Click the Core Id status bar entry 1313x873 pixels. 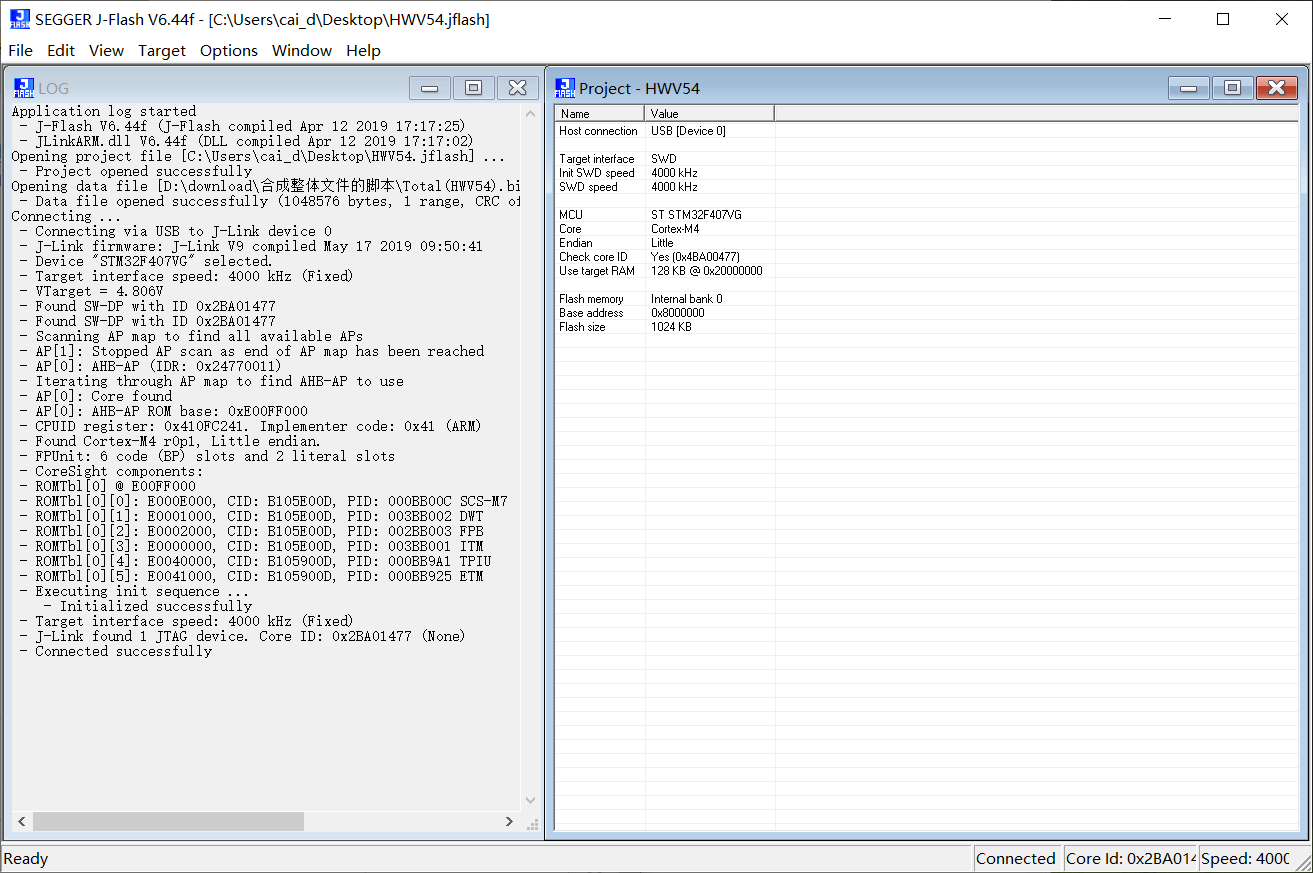[x=1130, y=858]
